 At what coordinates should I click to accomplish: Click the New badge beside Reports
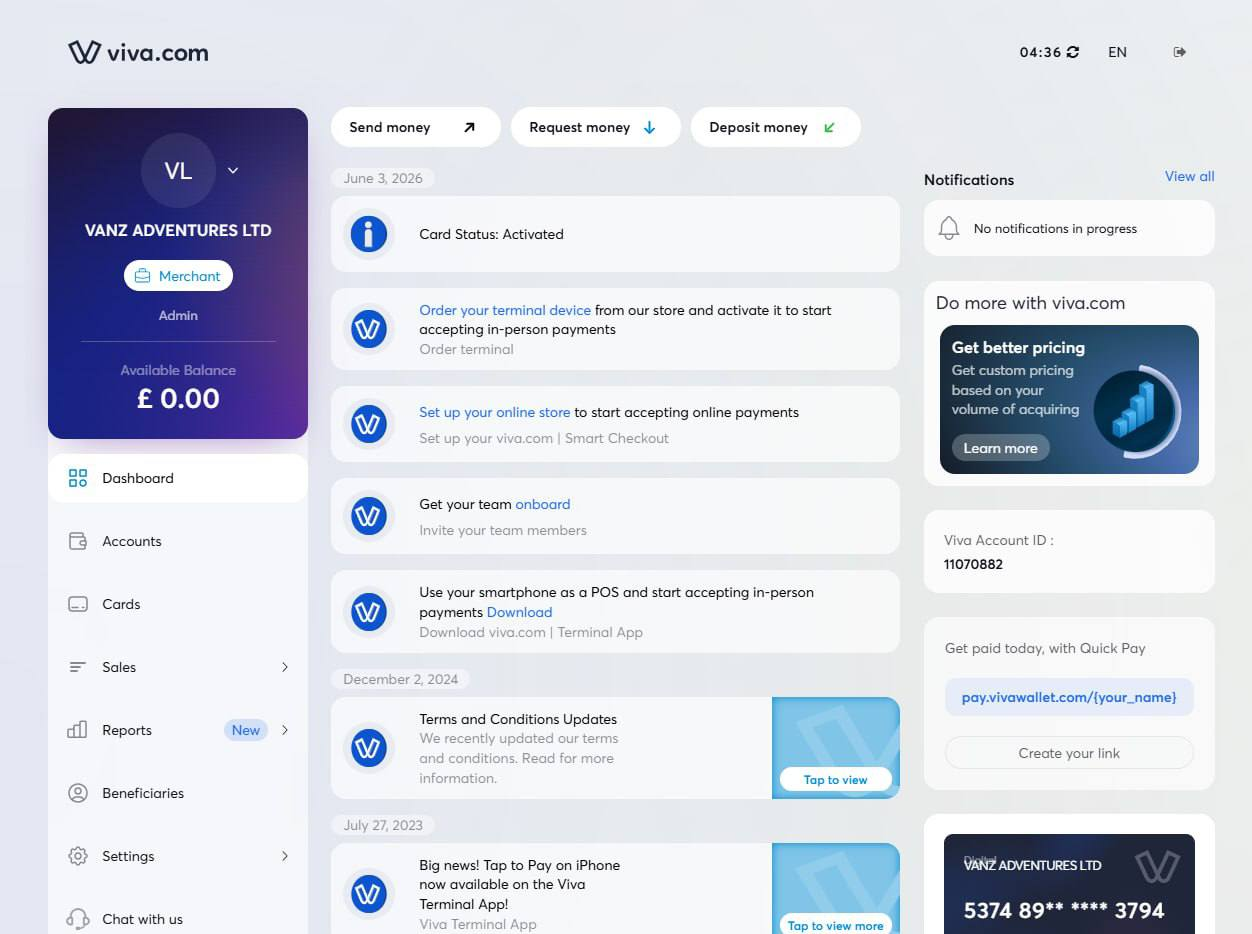[245, 730]
